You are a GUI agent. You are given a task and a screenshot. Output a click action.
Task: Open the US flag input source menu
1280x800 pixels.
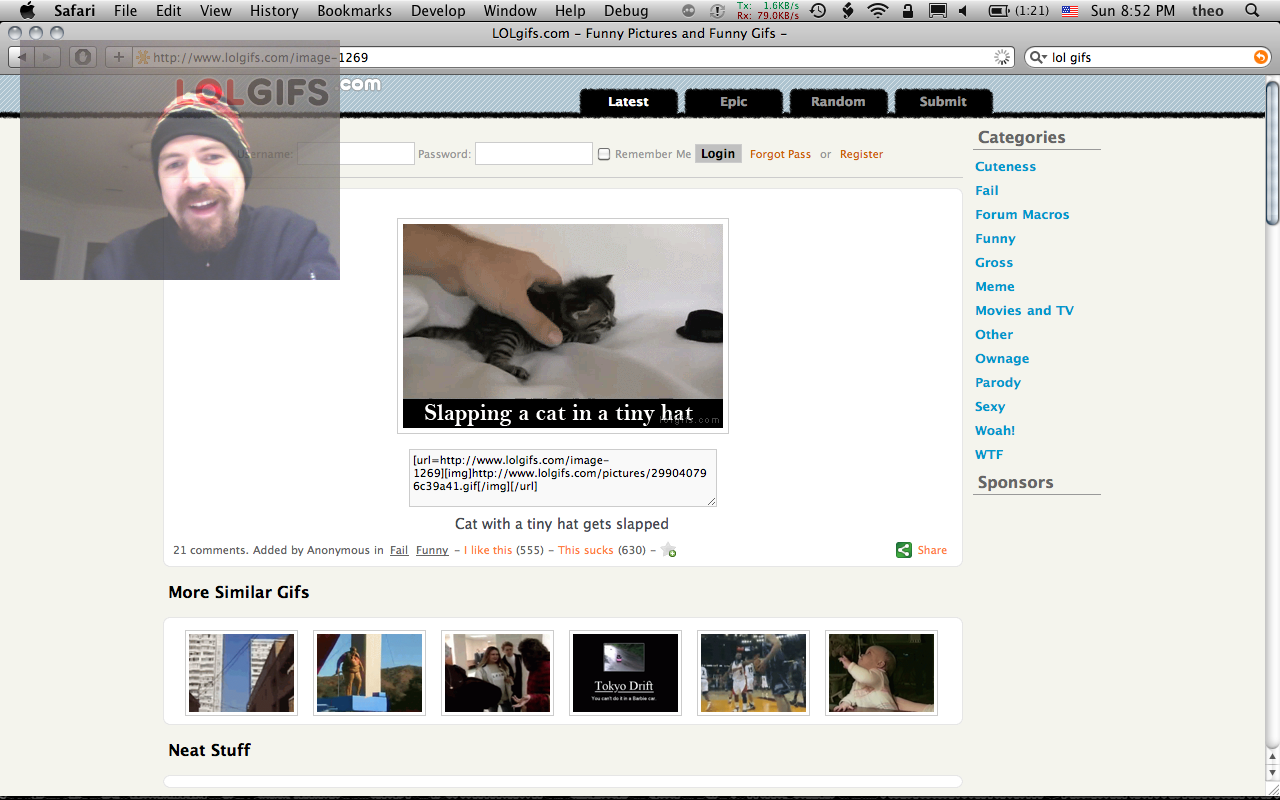(x=1070, y=11)
